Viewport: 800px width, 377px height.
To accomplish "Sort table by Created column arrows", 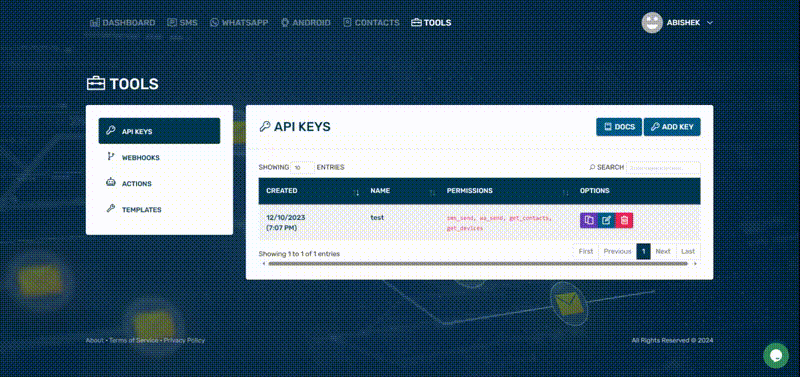I will coord(356,192).
